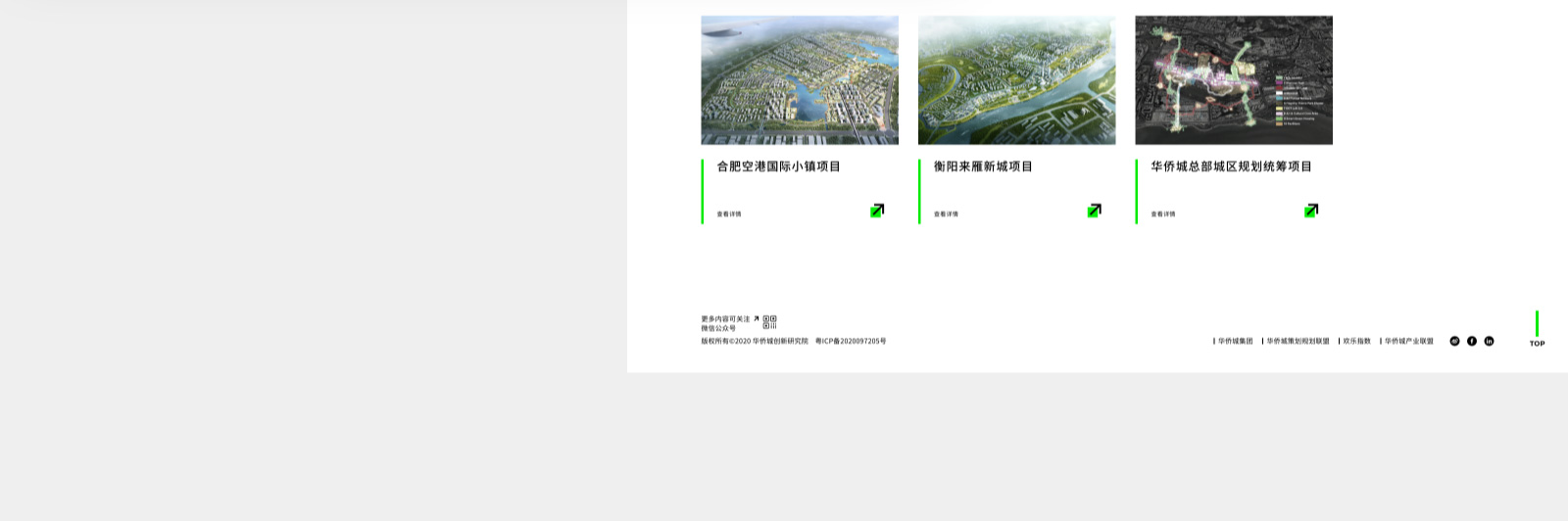Open the 华侨城总部城区 dark map thumbnail
The width and height of the screenshot is (1568, 521).
(x=1234, y=80)
